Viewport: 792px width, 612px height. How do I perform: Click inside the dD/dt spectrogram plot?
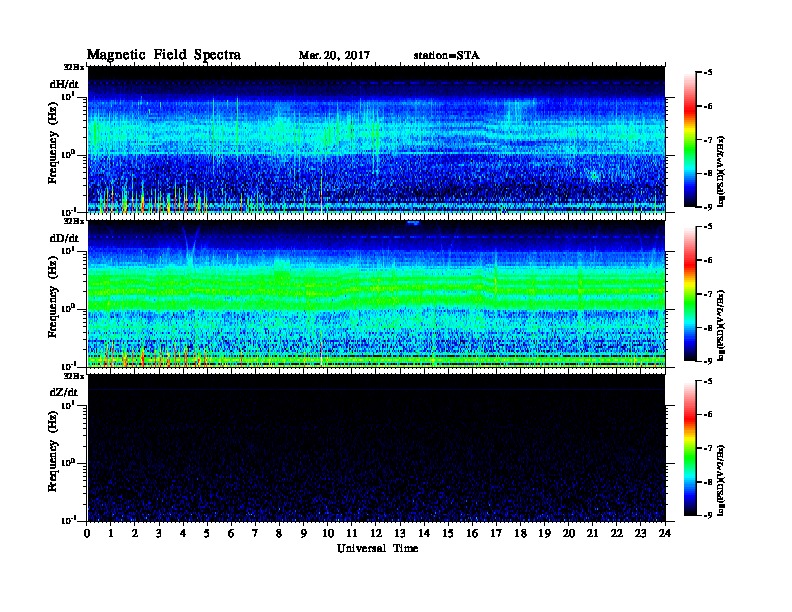coord(376,294)
